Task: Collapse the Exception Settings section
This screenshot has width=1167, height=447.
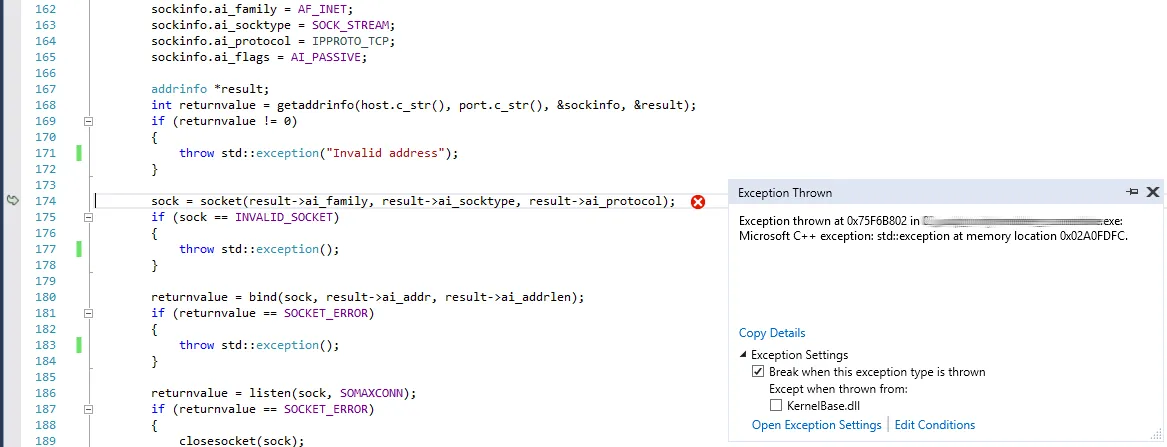Action: pos(744,356)
